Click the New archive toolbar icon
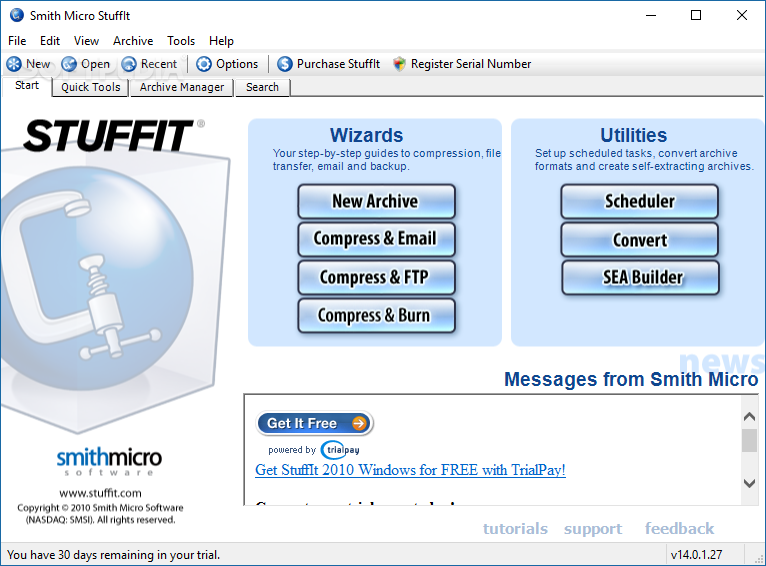Image resolution: width=766 pixels, height=566 pixels. point(14,64)
